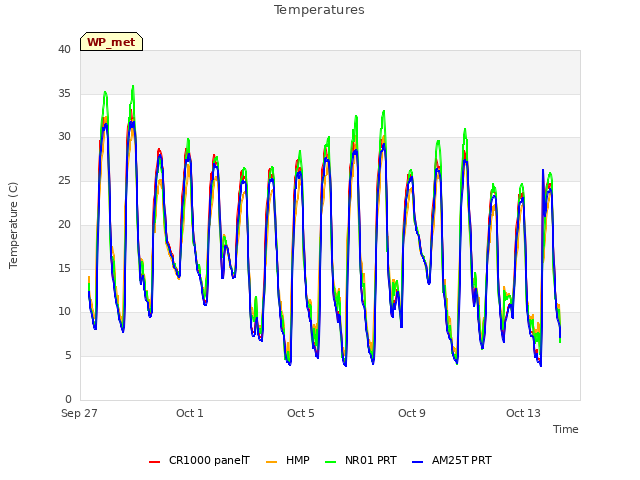This screenshot has width=640, height=480.
Task: Click the green NR01 PRT legend marker
Action: (x=331, y=462)
